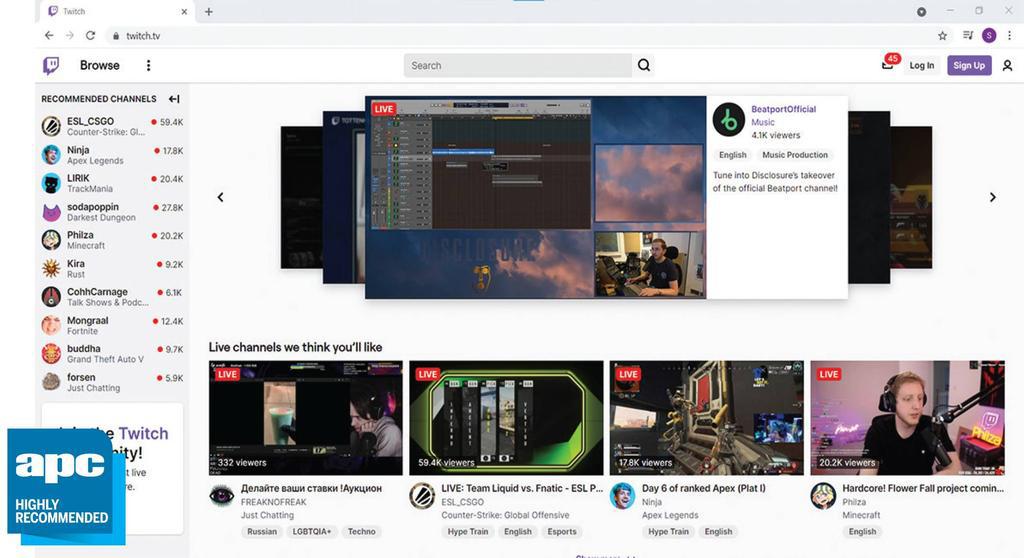Click the browser back arrow

pos(49,35)
